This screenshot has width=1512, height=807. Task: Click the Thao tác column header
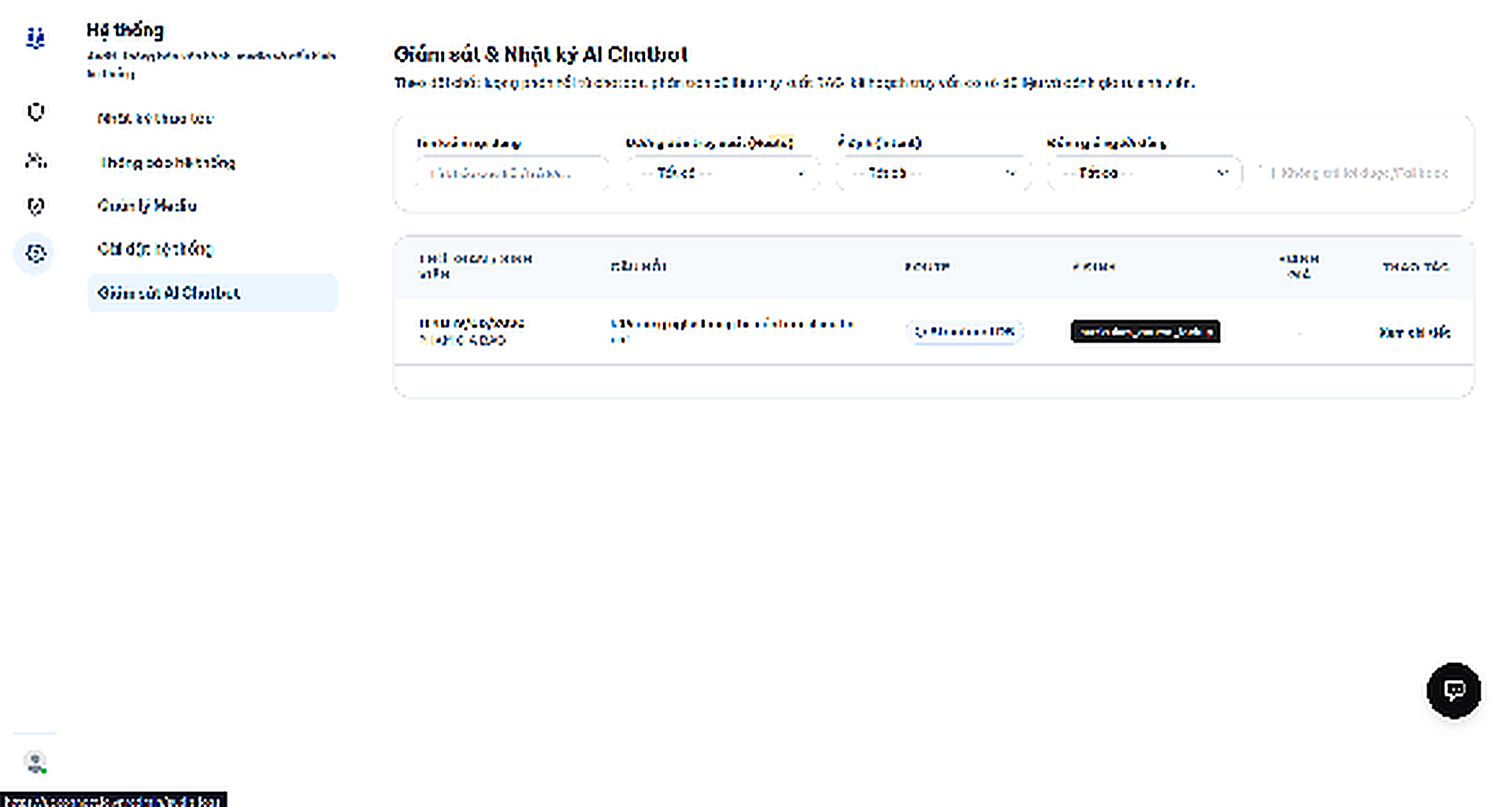(1415, 267)
